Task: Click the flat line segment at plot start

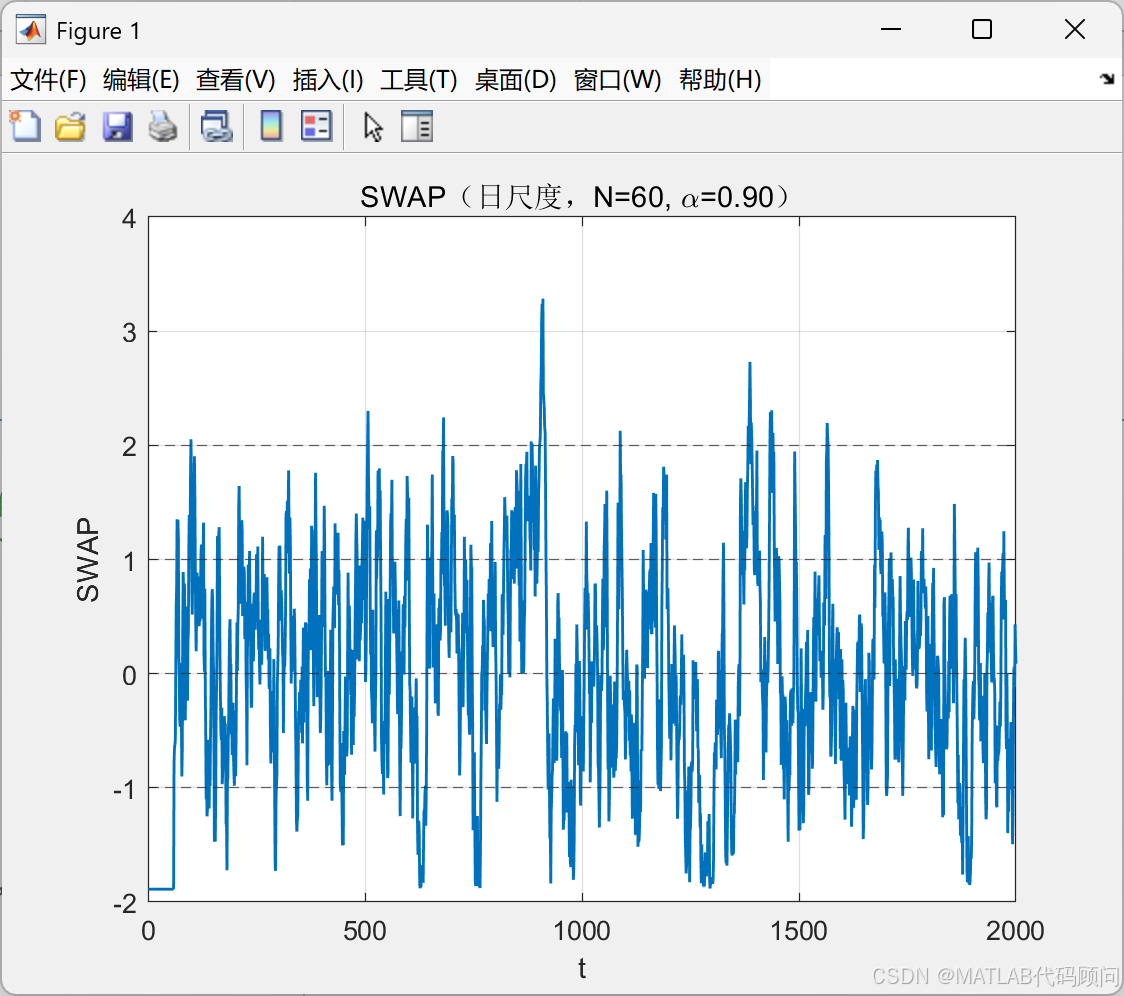Action: tap(161, 889)
